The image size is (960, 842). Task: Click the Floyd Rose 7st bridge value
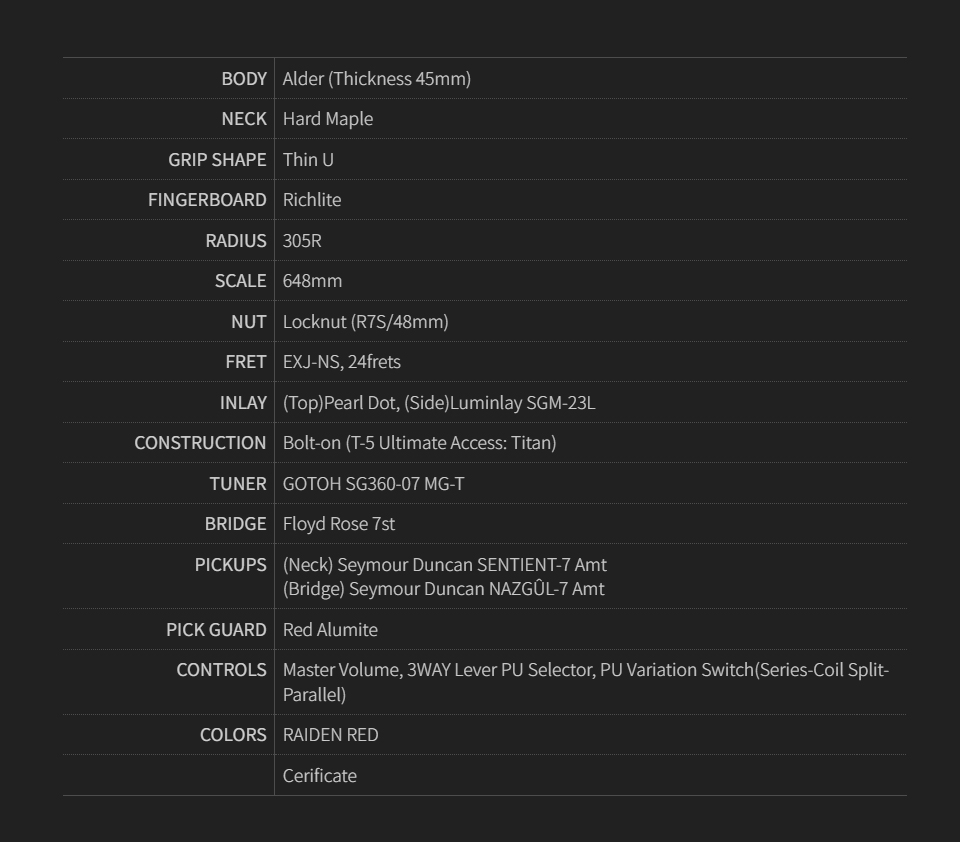click(x=338, y=524)
